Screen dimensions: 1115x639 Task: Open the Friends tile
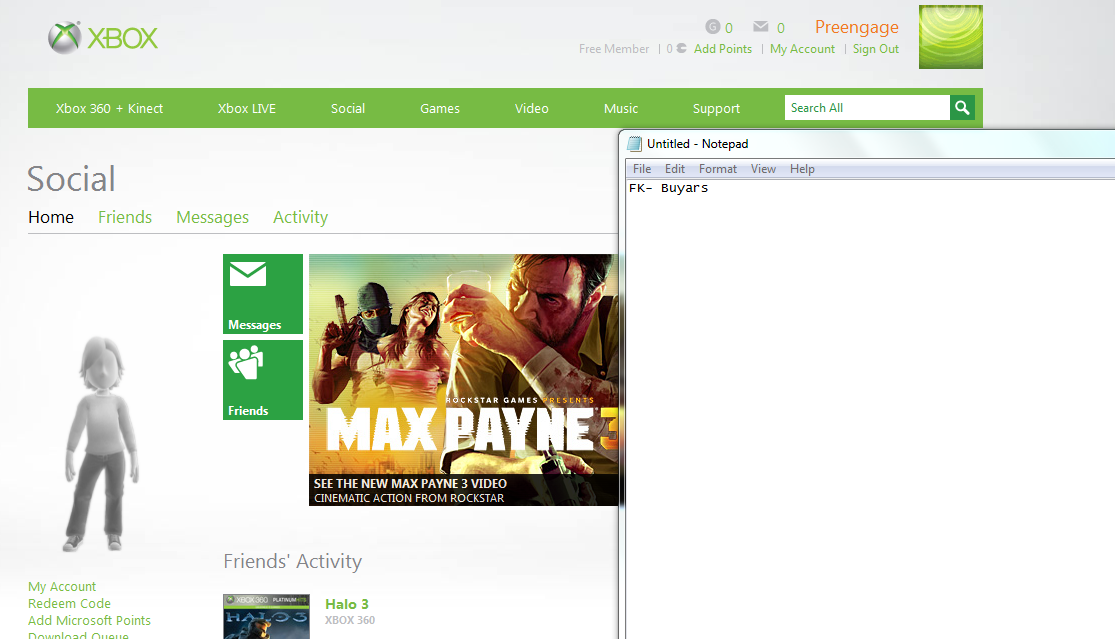click(262, 380)
